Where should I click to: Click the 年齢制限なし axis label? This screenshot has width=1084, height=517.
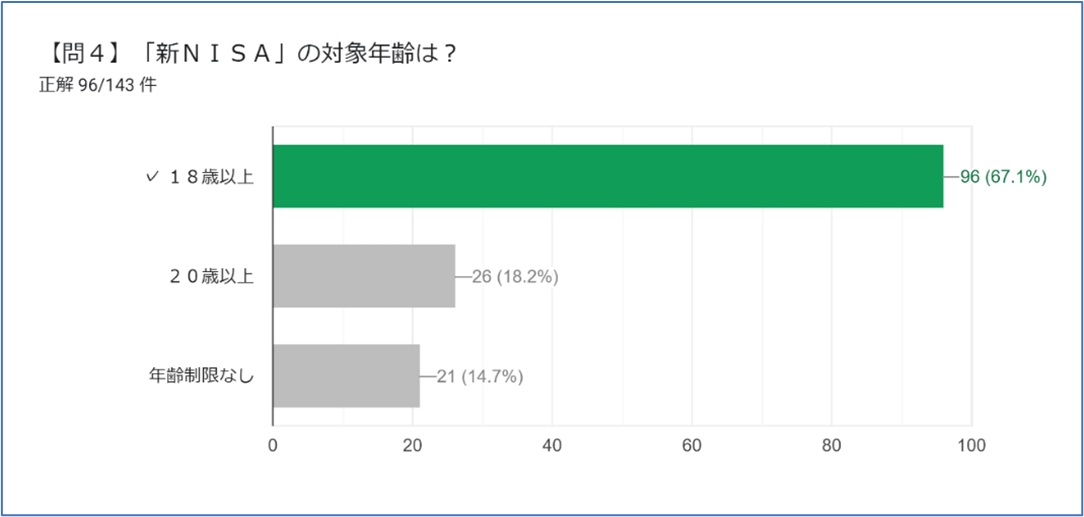tap(201, 377)
